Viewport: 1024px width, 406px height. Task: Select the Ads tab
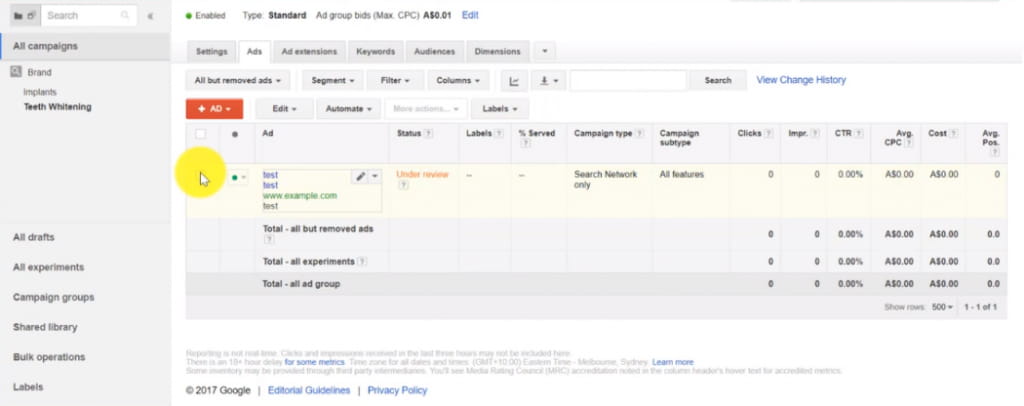(x=255, y=52)
